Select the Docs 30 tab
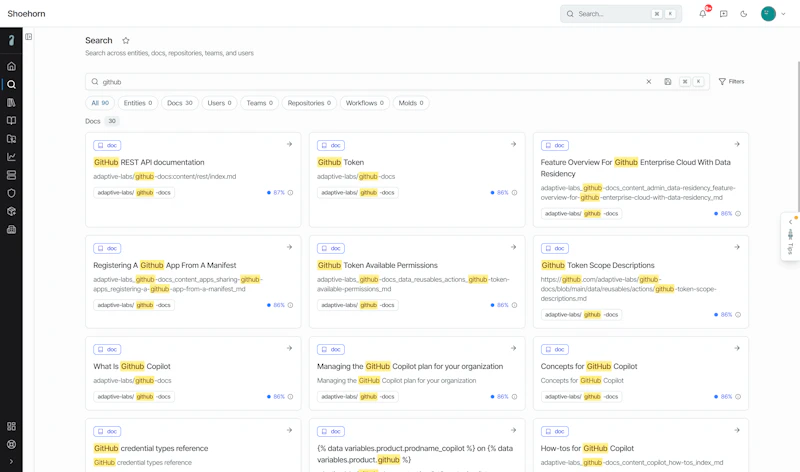 180,103
